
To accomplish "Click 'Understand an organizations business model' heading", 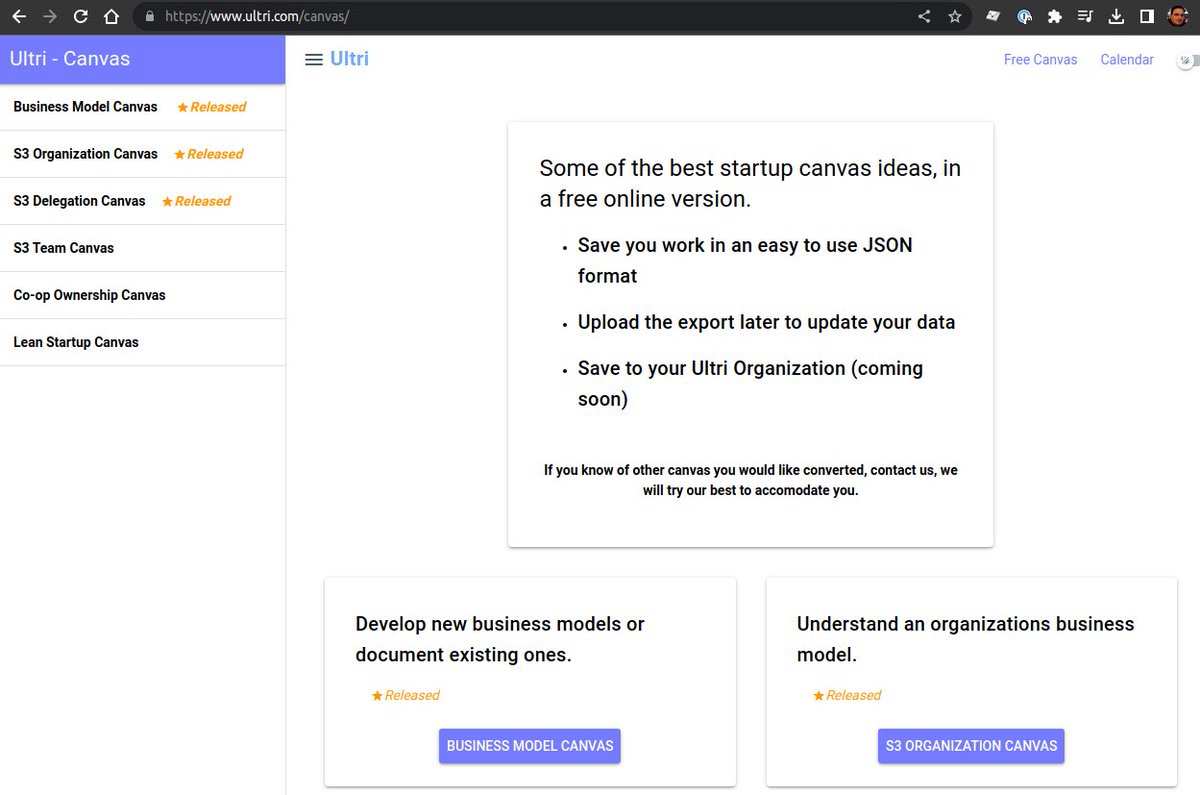I will (x=966, y=639).
